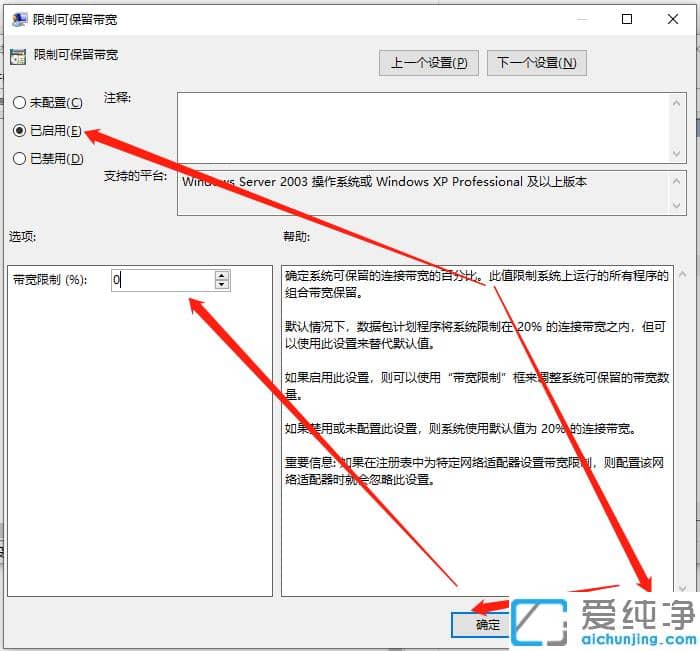Image resolution: width=700 pixels, height=651 pixels.
Task: Click the policy icon beside 限制可保留带宽 heading
Action: pyautogui.click(x=18, y=57)
